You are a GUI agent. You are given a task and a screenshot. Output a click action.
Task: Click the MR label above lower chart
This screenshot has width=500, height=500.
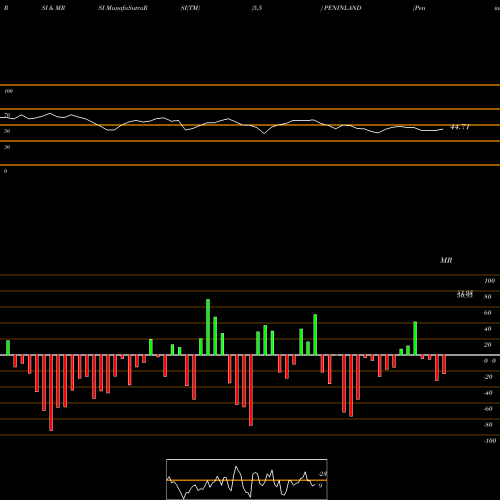(x=446, y=260)
